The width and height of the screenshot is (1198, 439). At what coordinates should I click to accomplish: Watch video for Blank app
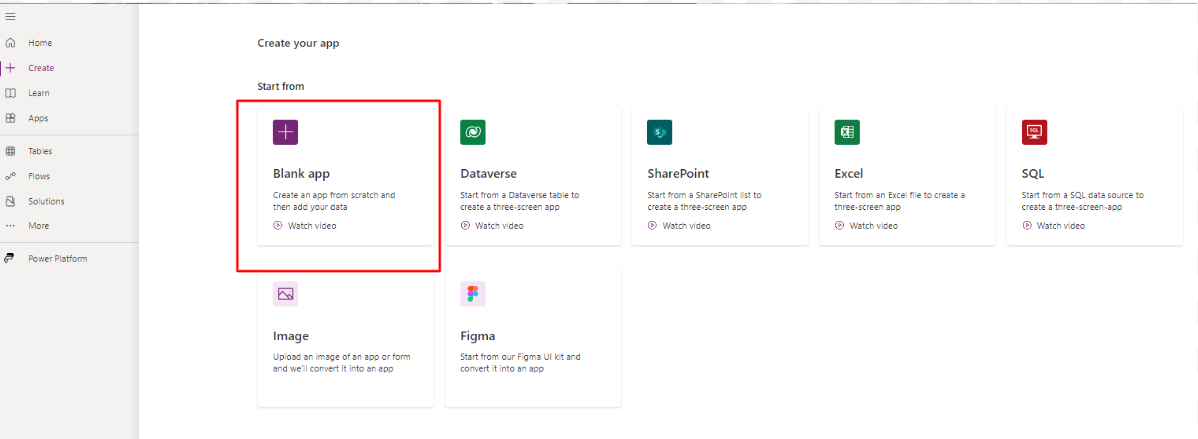311,226
